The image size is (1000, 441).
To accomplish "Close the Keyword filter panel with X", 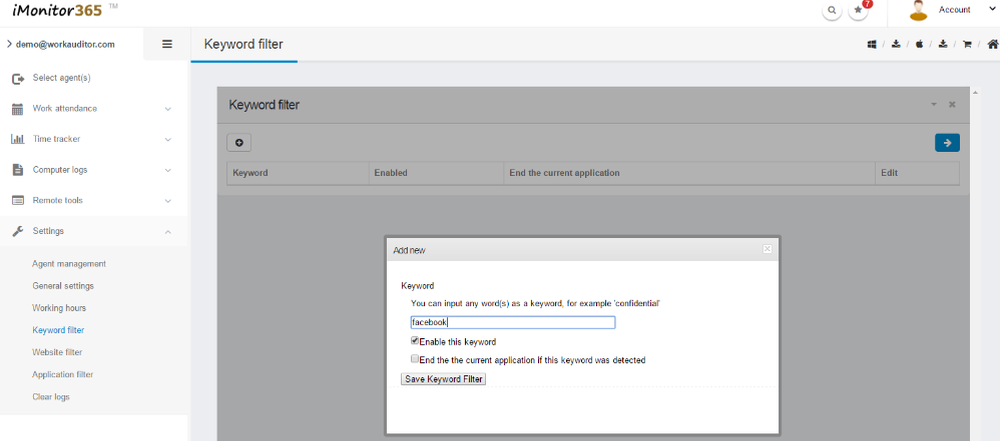I will [952, 104].
